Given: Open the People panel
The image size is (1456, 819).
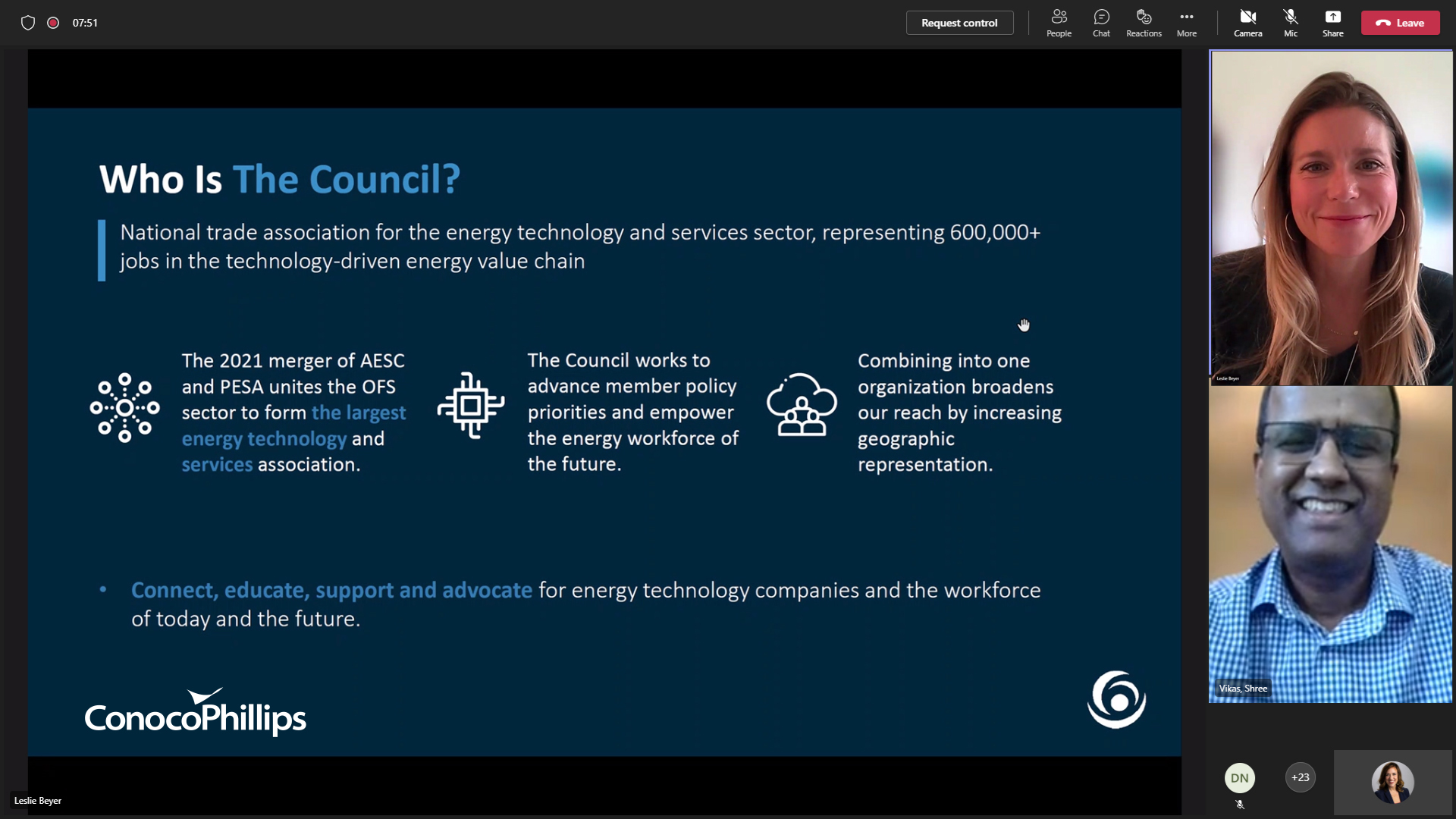Looking at the screenshot, I should pyautogui.click(x=1059, y=23).
